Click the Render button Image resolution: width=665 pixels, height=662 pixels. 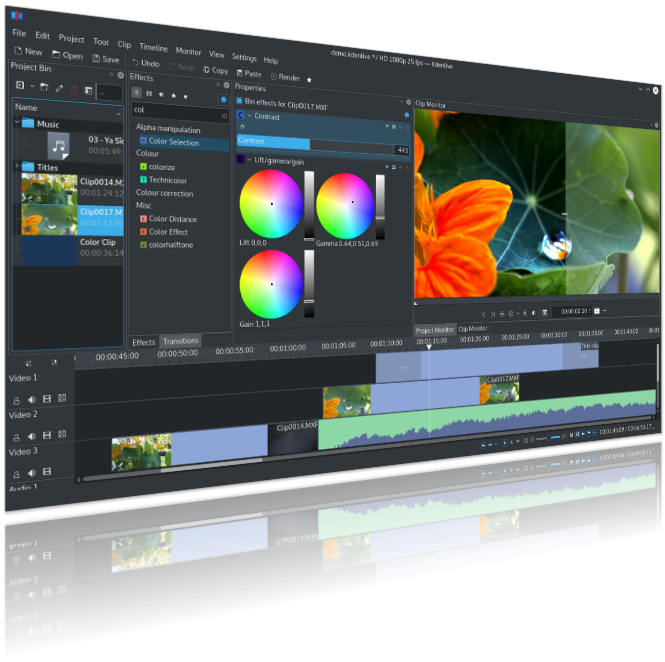pyautogui.click(x=285, y=77)
